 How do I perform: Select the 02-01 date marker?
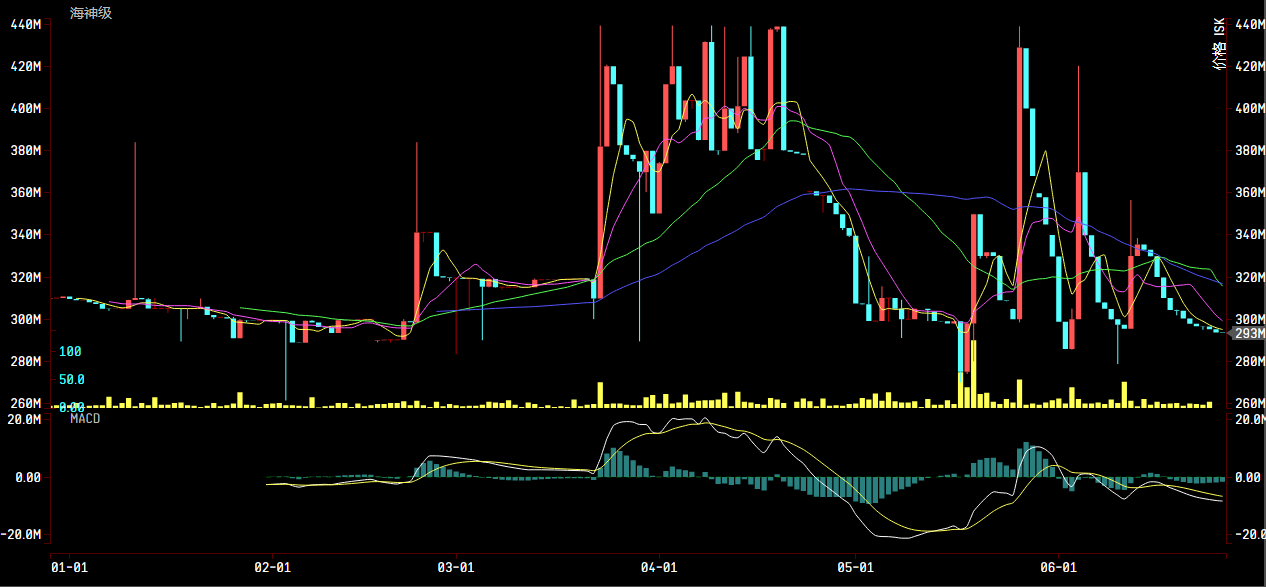(273, 567)
